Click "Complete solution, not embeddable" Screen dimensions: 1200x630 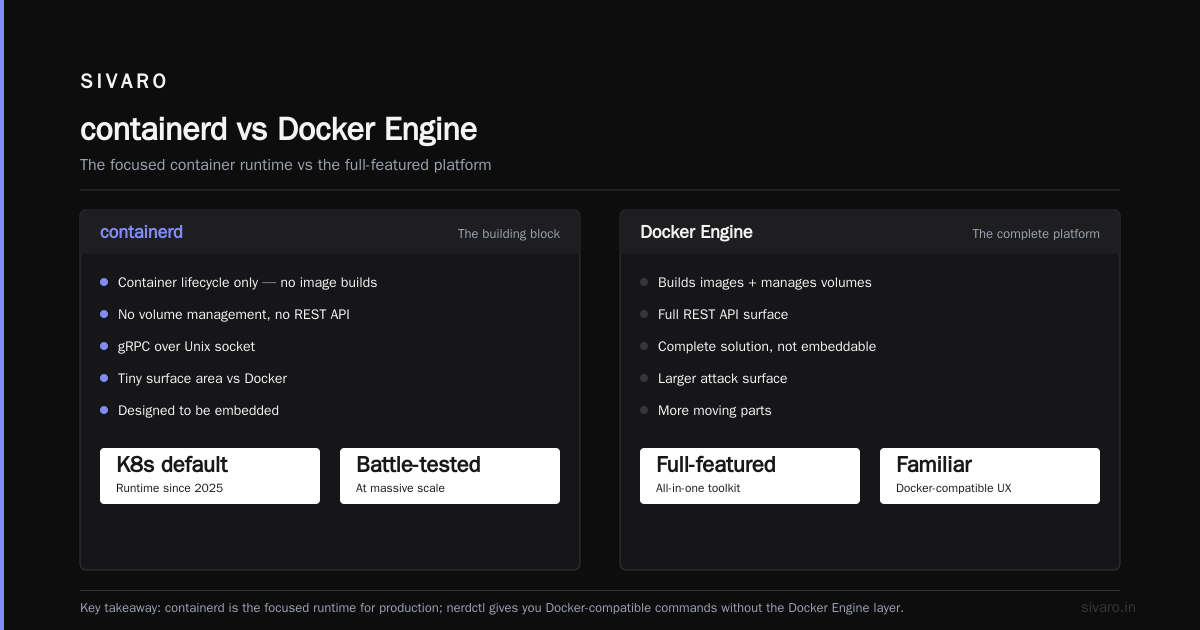767,346
